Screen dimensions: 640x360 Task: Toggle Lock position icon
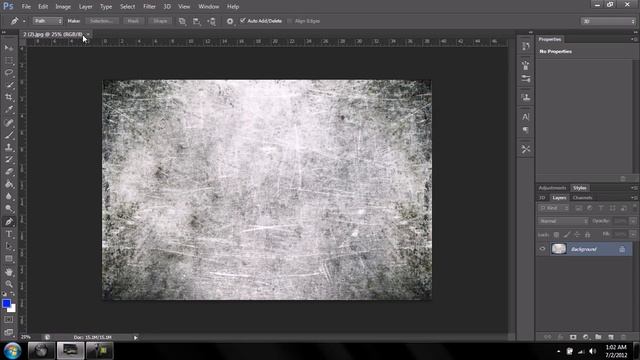point(577,235)
